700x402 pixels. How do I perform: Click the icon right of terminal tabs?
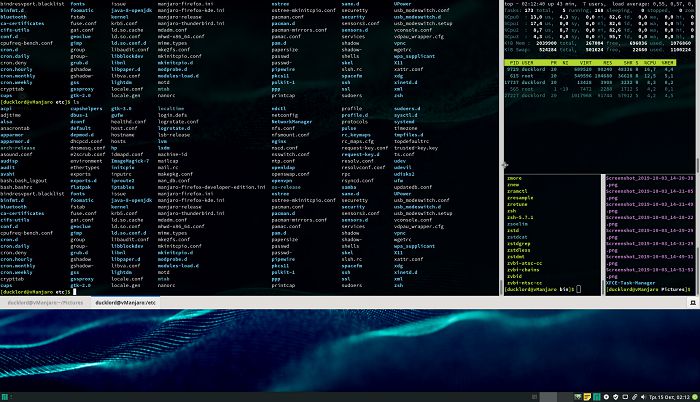coord(693,303)
